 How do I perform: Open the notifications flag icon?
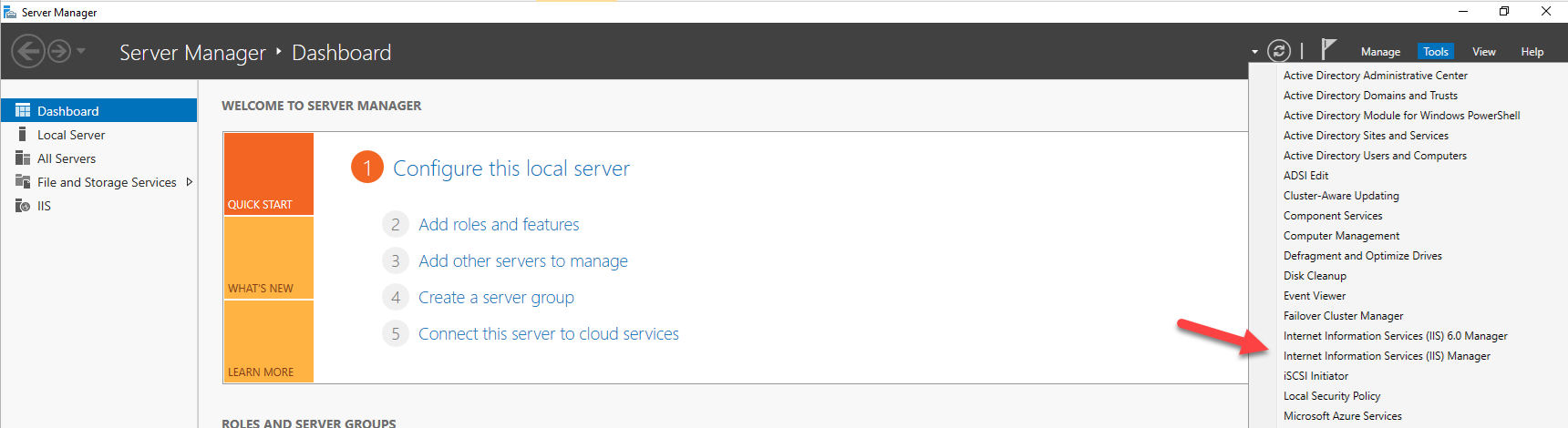(x=1328, y=49)
